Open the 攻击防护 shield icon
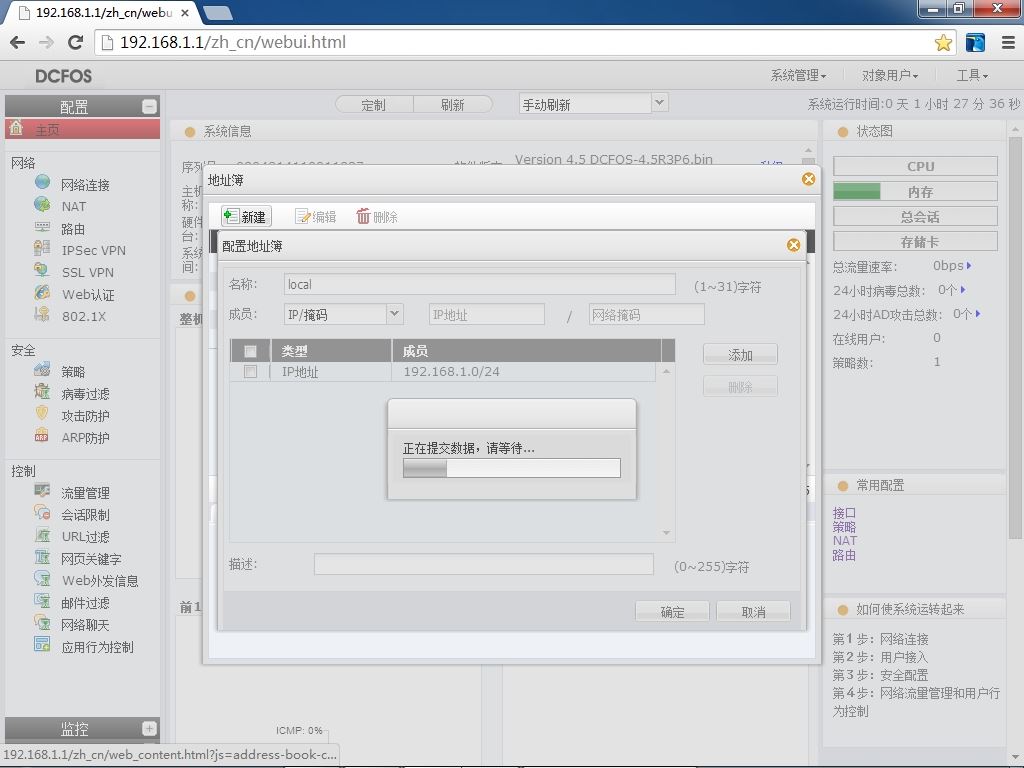This screenshot has height=768, width=1024. (x=42, y=413)
